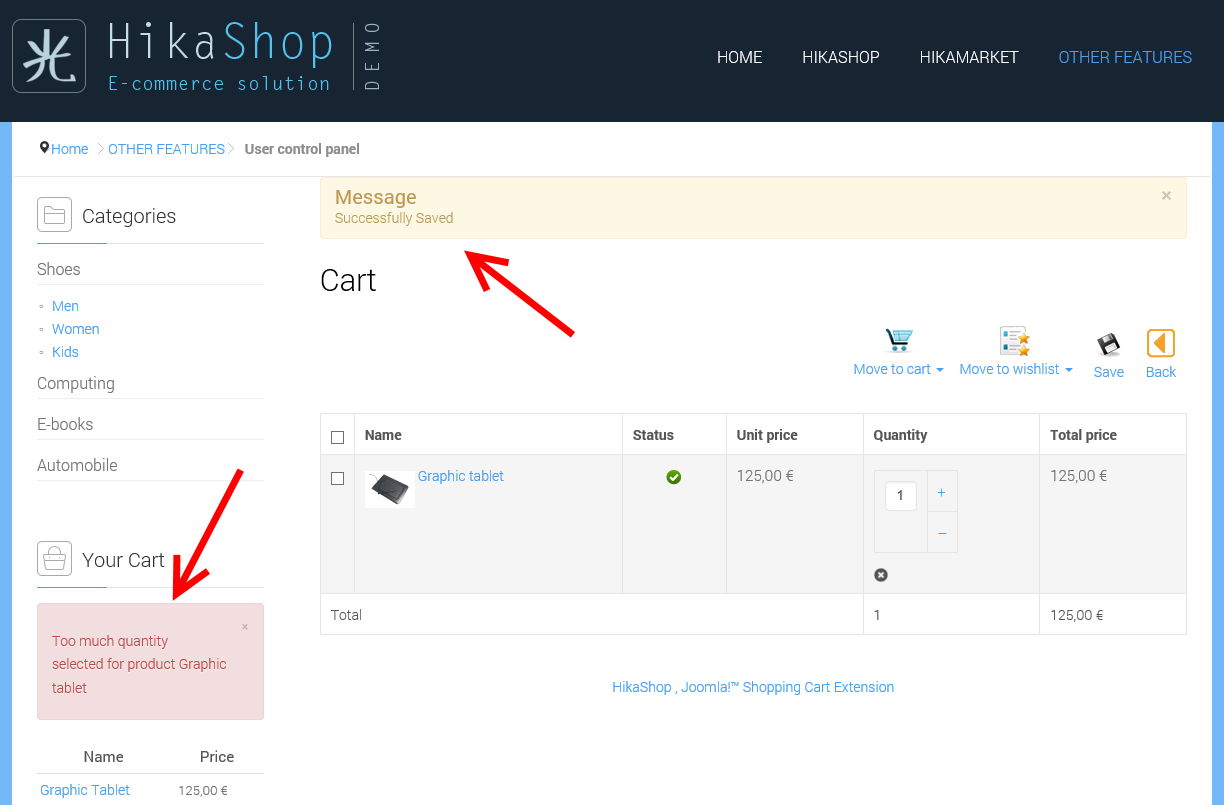1224x805 pixels.
Task: Open the Kids subcategory
Action: pos(65,352)
